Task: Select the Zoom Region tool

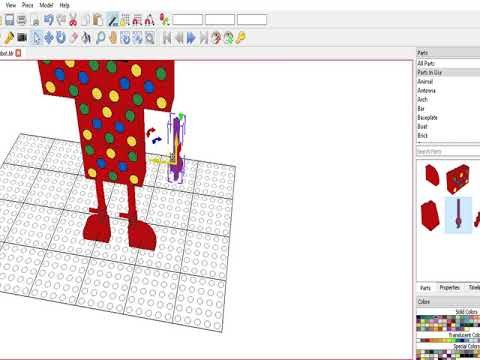Action: [x=150, y=38]
